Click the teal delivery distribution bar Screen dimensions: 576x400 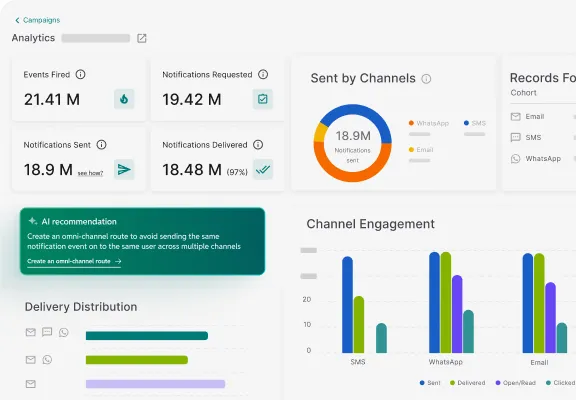pos(147,336)
